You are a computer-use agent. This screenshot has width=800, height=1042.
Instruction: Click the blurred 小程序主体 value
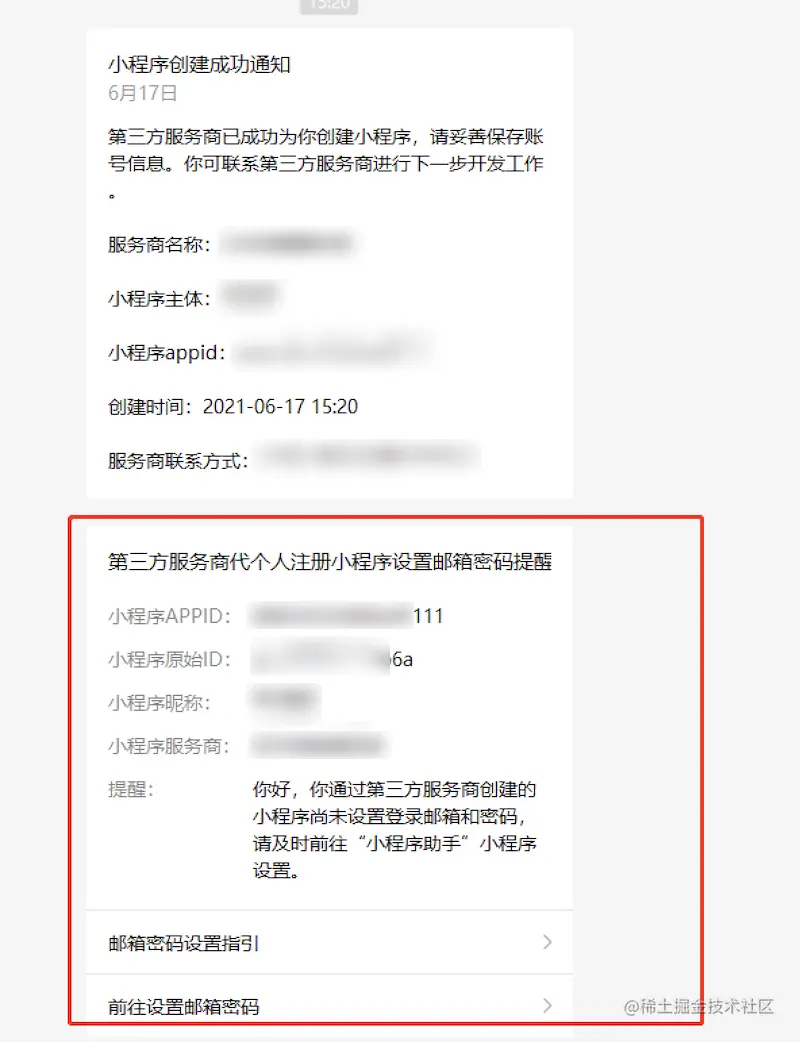point(249,296)
